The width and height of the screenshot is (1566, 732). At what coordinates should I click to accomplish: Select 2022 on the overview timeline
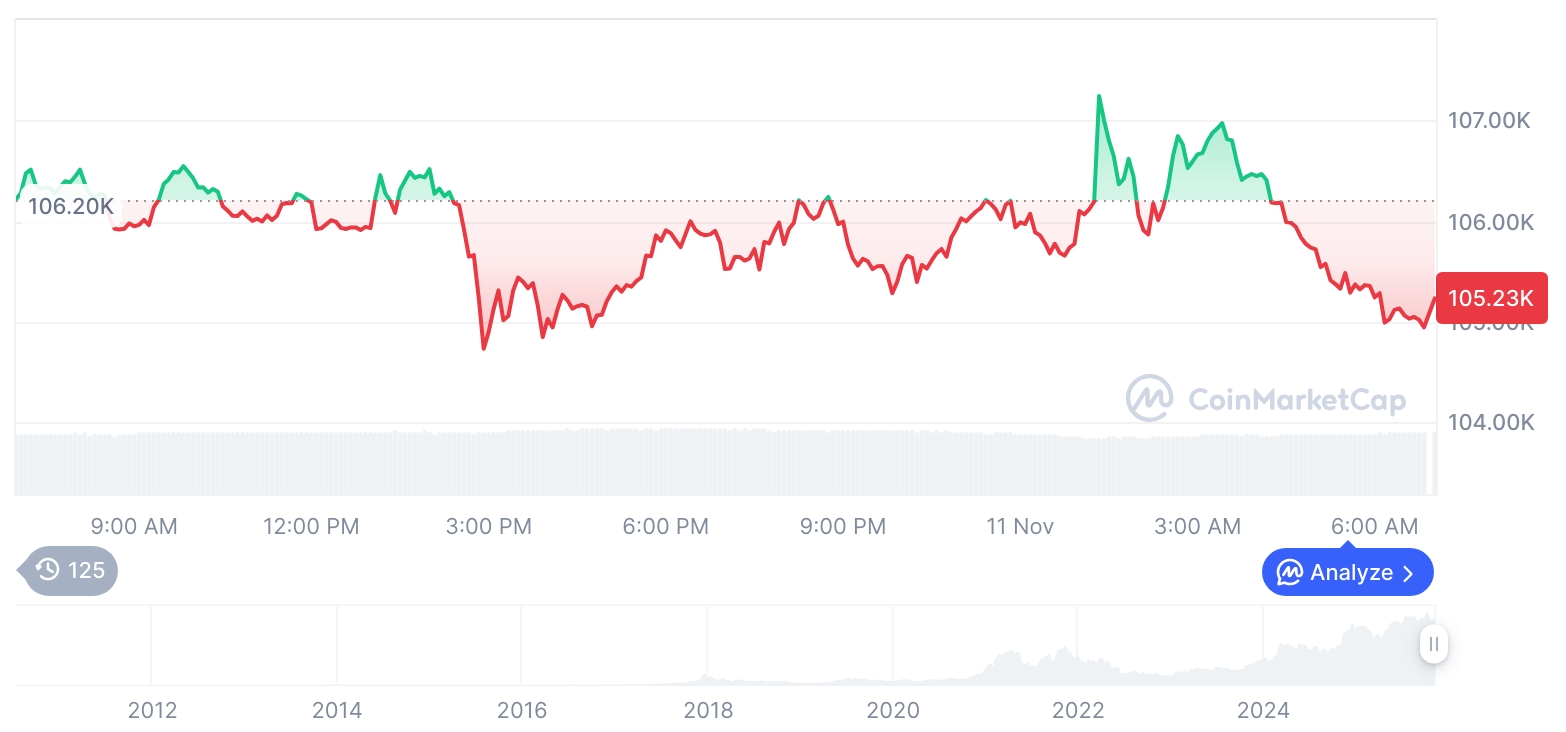pos(1078,711)
